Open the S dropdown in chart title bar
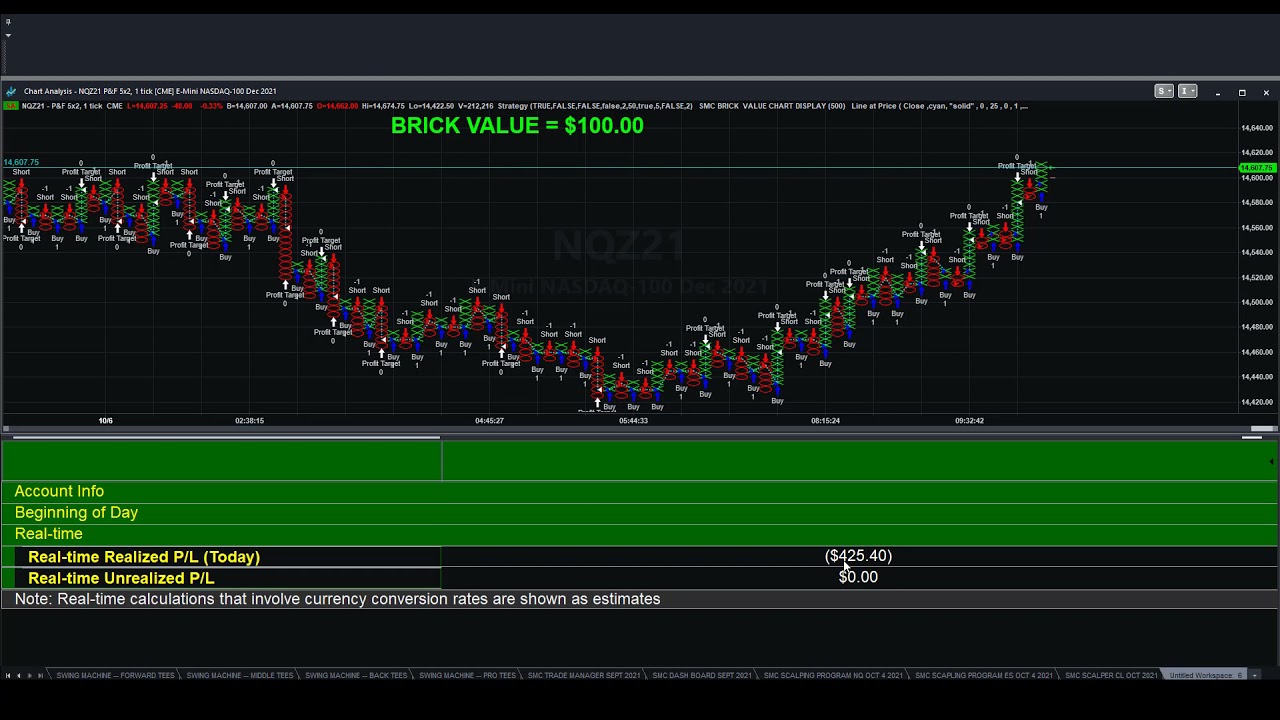This screenshot has width=1280, height=720. tap(1164, 91)
